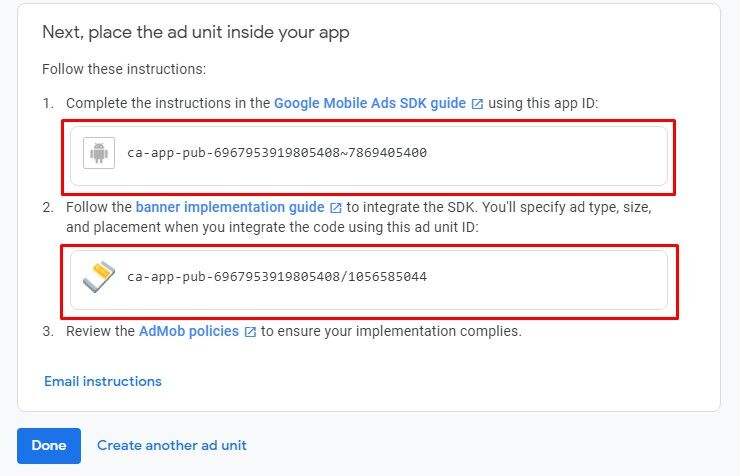Open the banner implementation guide link

point(230,207)
